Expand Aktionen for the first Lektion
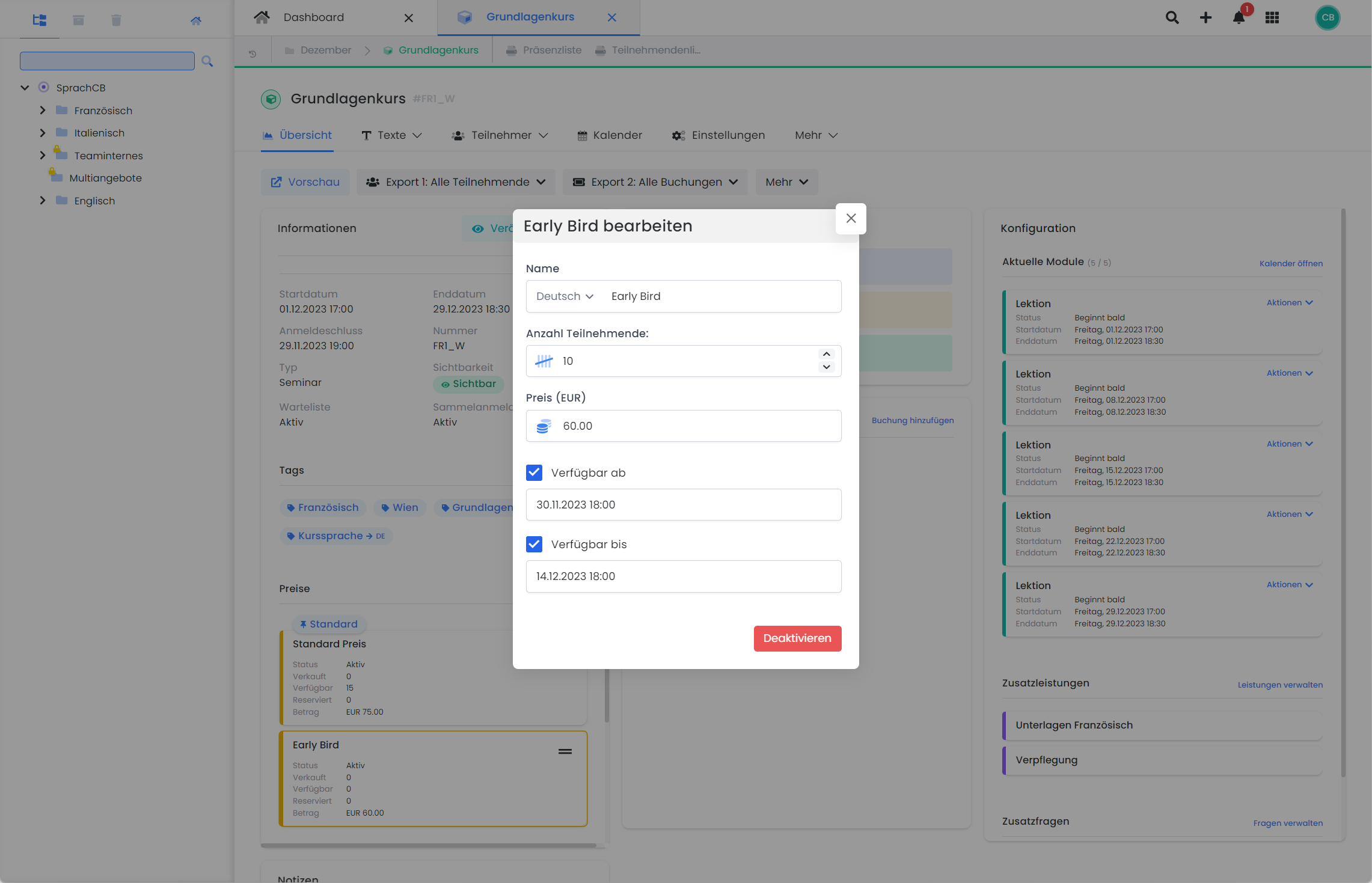1372x883 pixels. pyautogui.click(x=1289, y=302)
